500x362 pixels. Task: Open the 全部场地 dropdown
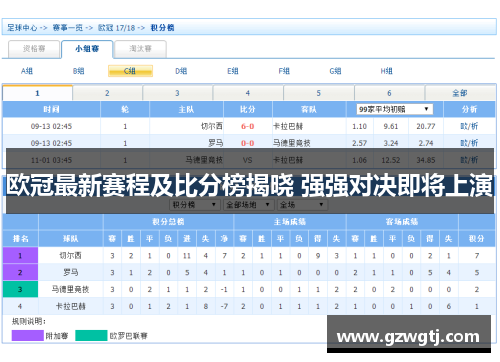(248, 205)
